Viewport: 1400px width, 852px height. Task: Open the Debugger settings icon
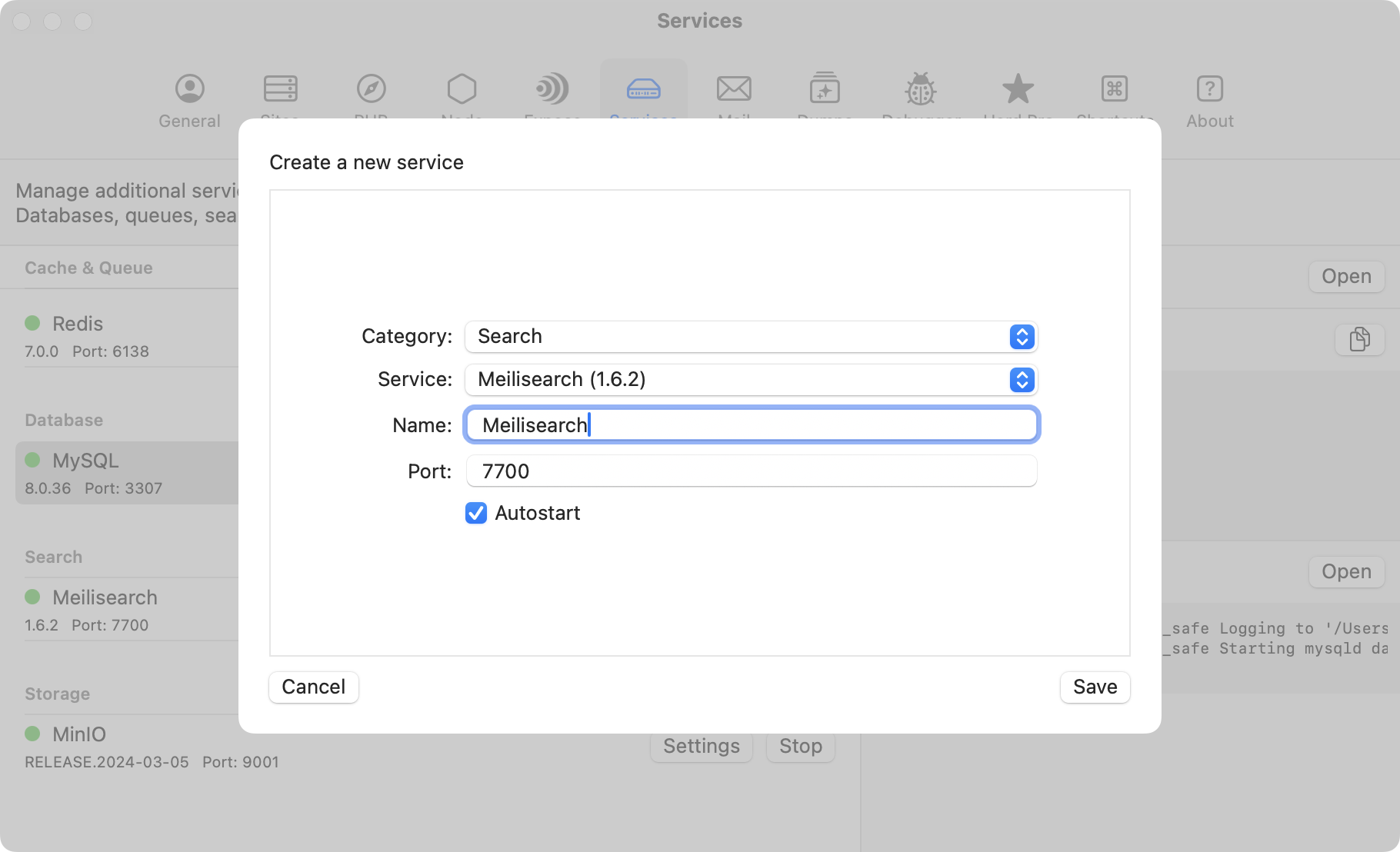tap(920, 88)
